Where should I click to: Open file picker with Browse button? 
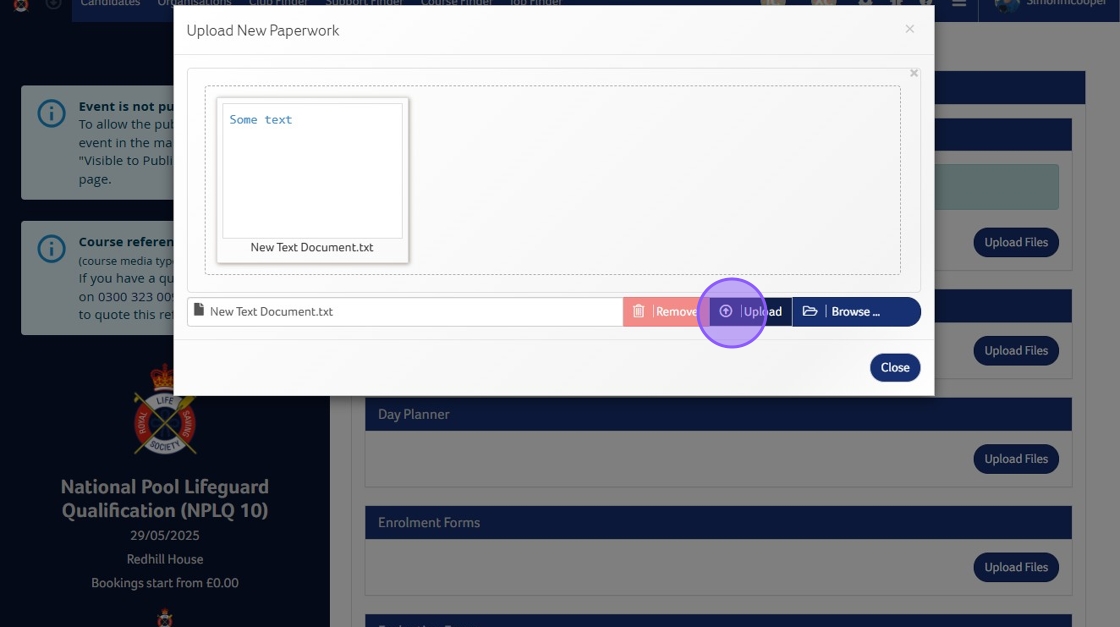[x=856, y=311]
